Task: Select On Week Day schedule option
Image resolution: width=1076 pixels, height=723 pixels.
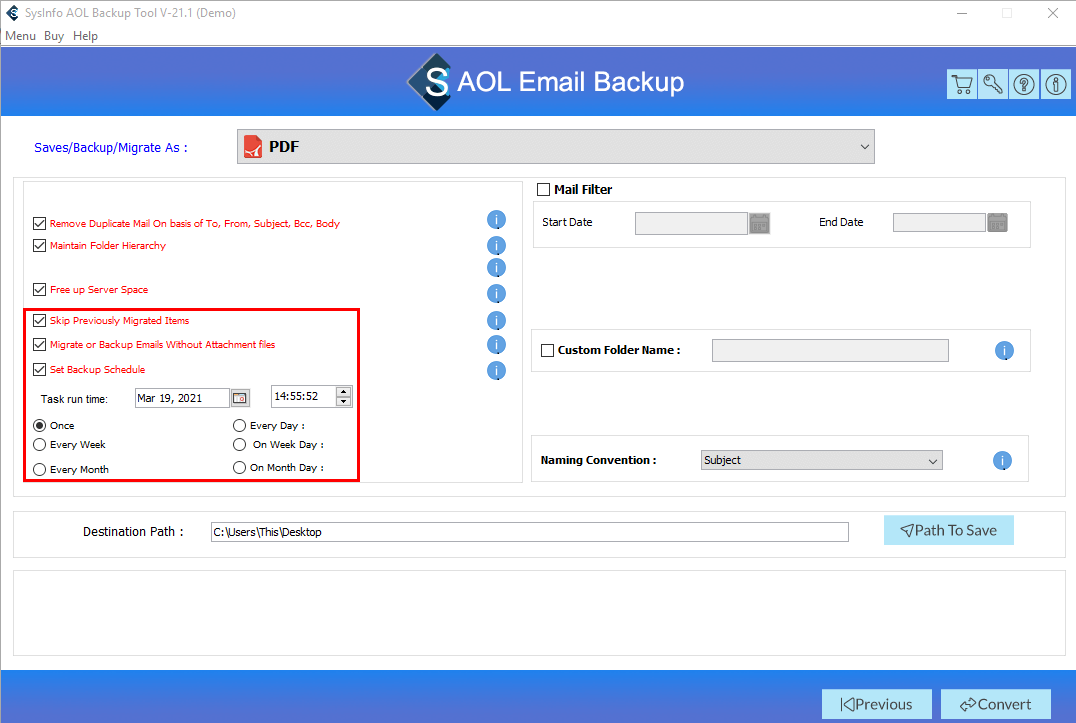Action: click(239, 445)
